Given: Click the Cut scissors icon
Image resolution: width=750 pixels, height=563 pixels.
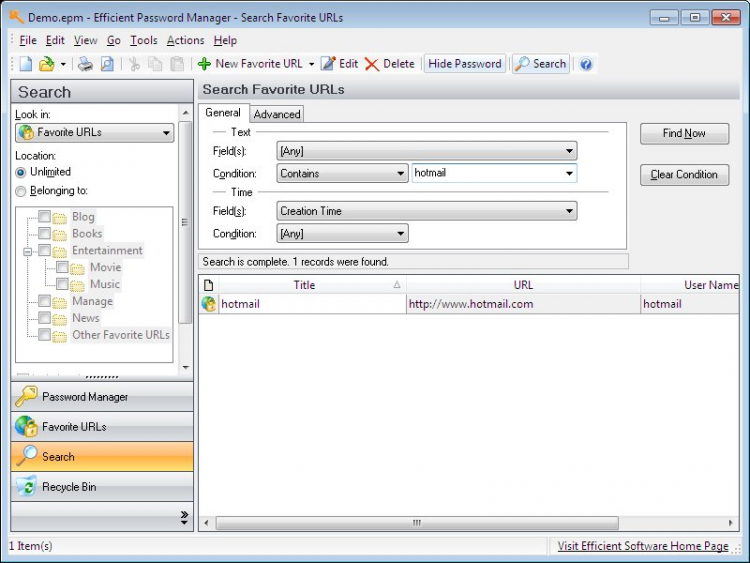Looking at the screenshot, I should tap(134, 64).
